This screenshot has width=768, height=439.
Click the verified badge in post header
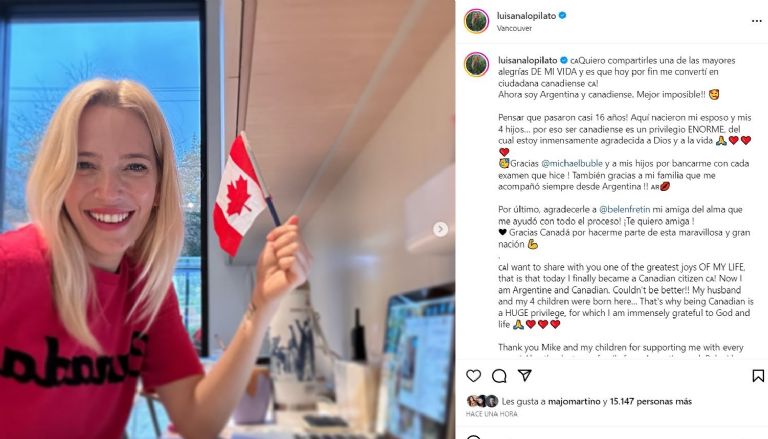pos(563,16)
